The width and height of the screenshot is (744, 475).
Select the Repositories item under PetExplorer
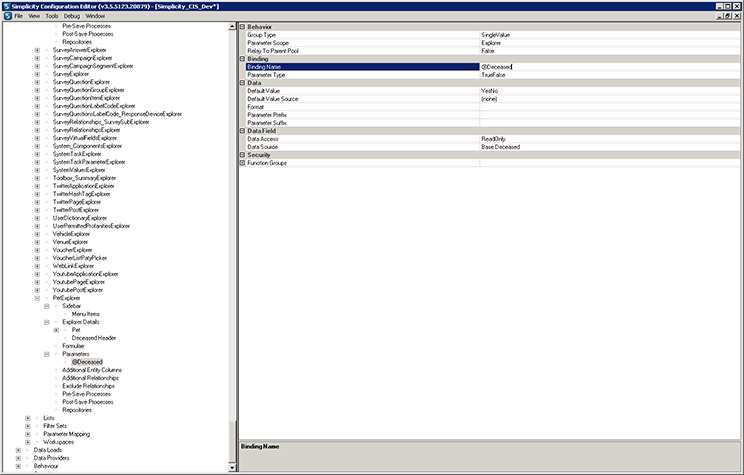(77, 410)
